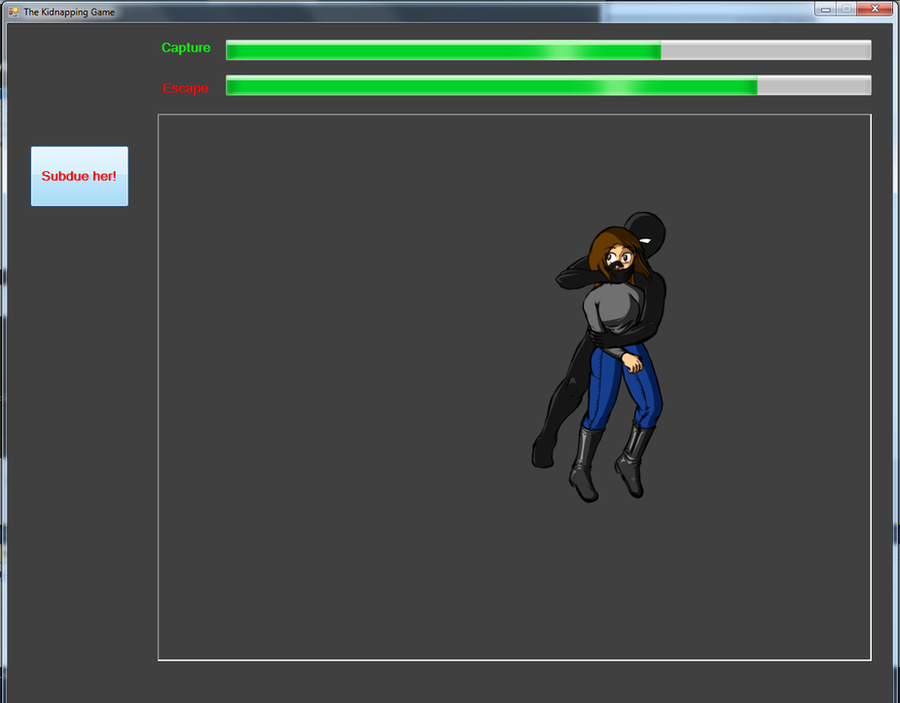Image resolution: width=900 pixels, height=703 pixels.
Task: Close the game window
Action: pyautogui.click(x=875, y=9)
